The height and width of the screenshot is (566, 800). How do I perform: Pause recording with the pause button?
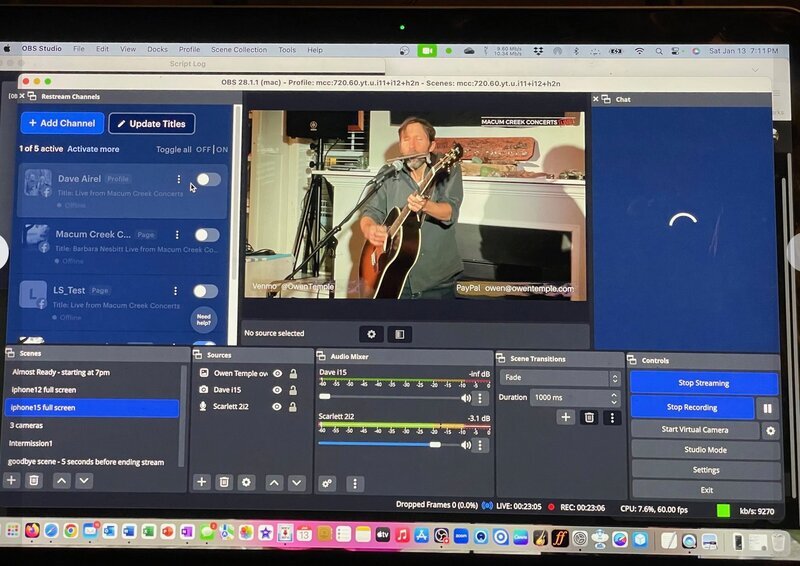pos(768,408)
